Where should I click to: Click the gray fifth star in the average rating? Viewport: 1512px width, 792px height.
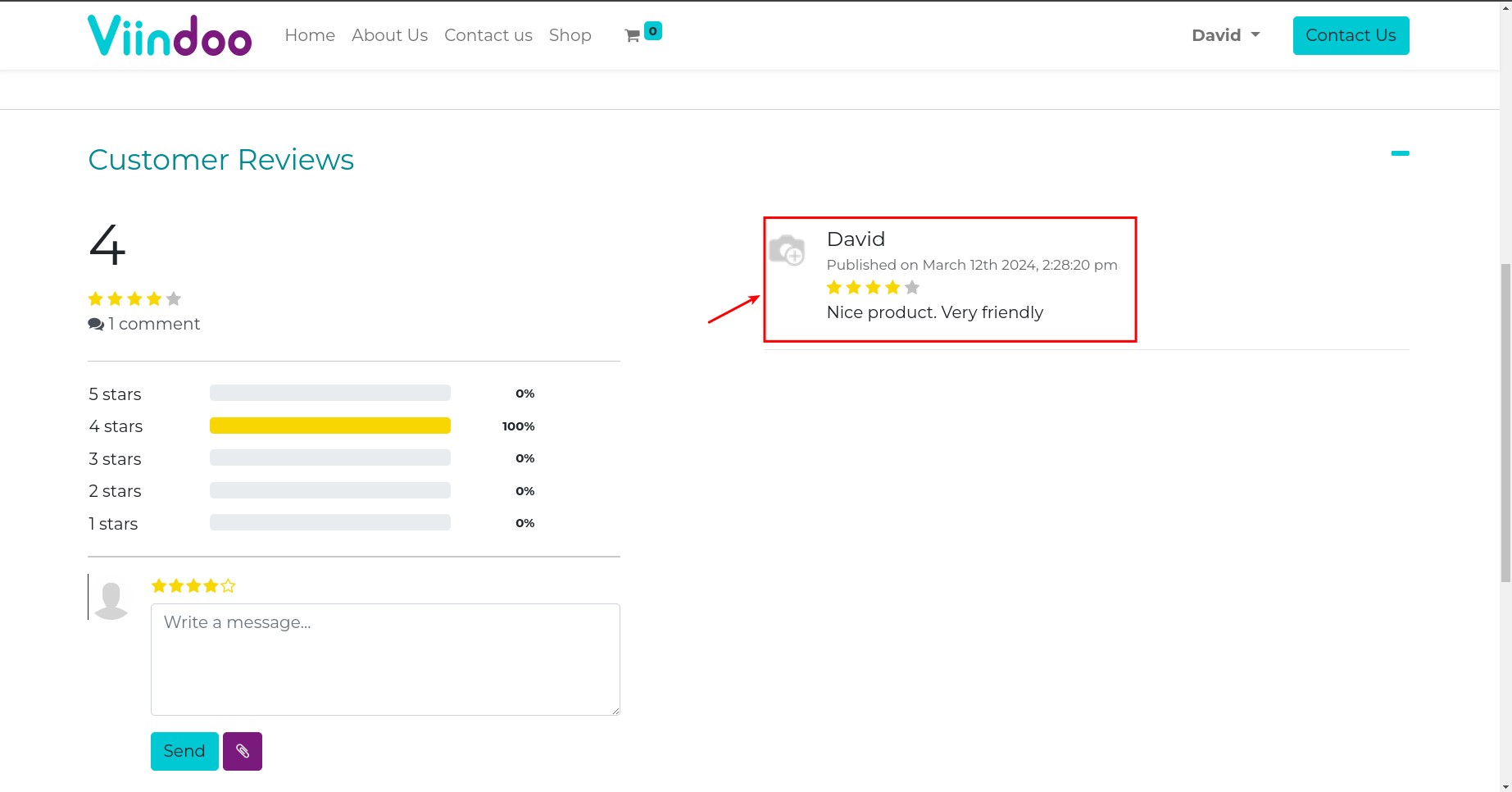pyautogui.click(x=173, y=298)
